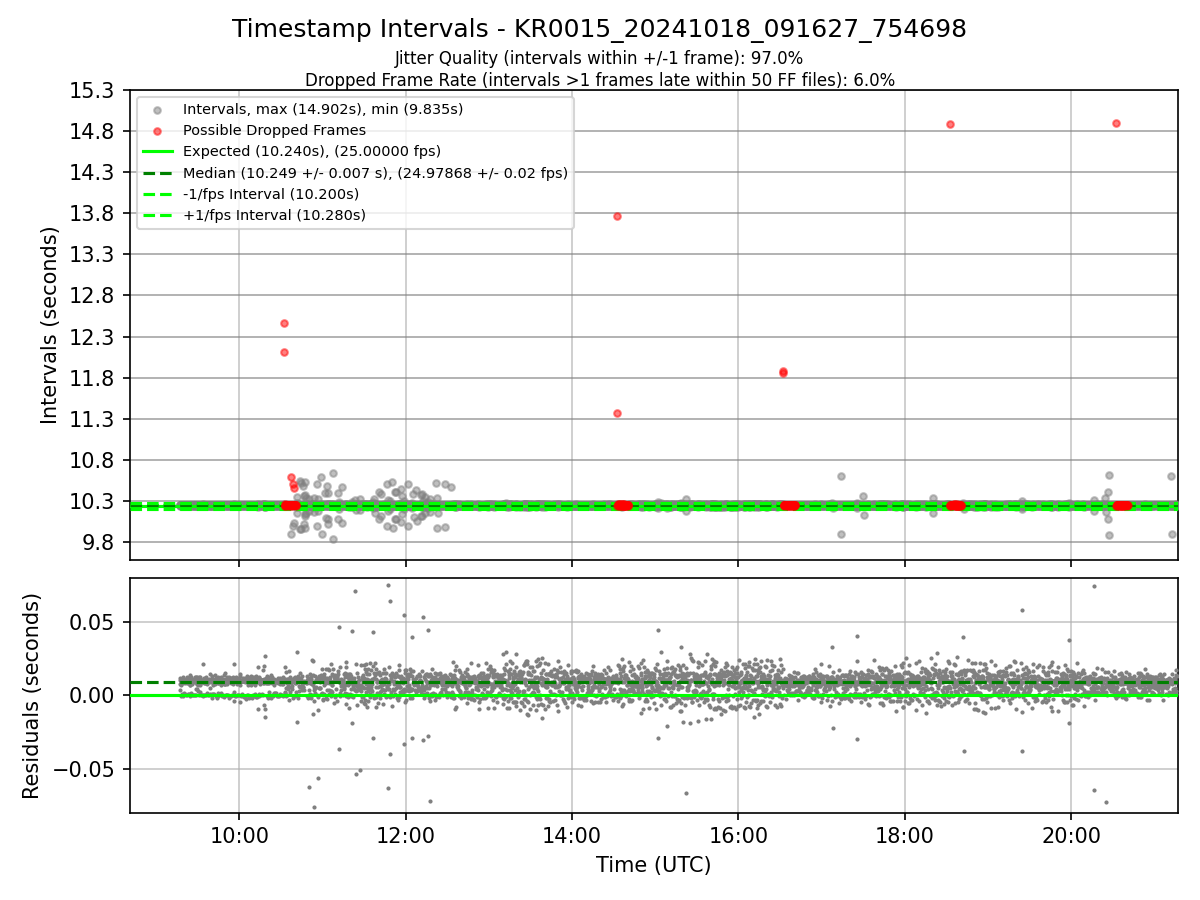Viewport: 1200px width, 900px height.
Task: Click the 18:00 x-axis tick label
Action: point(904,834)
